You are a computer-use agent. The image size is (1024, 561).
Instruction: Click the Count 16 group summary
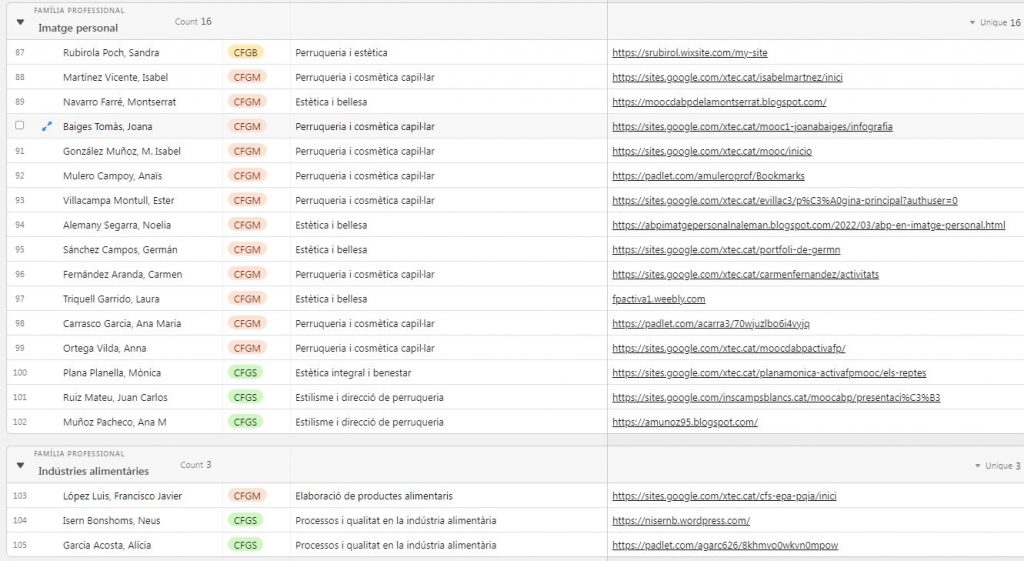coord(192,21)
